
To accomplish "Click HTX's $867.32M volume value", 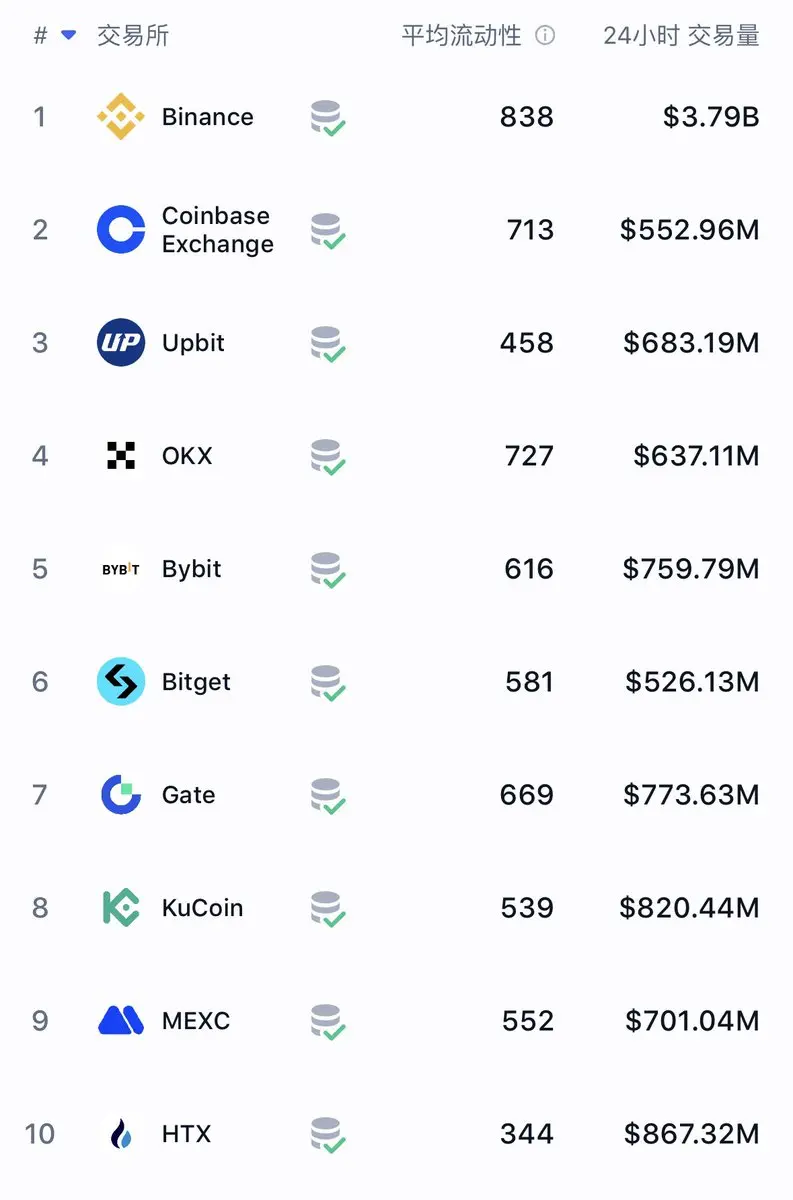I will click(692, 1134).
